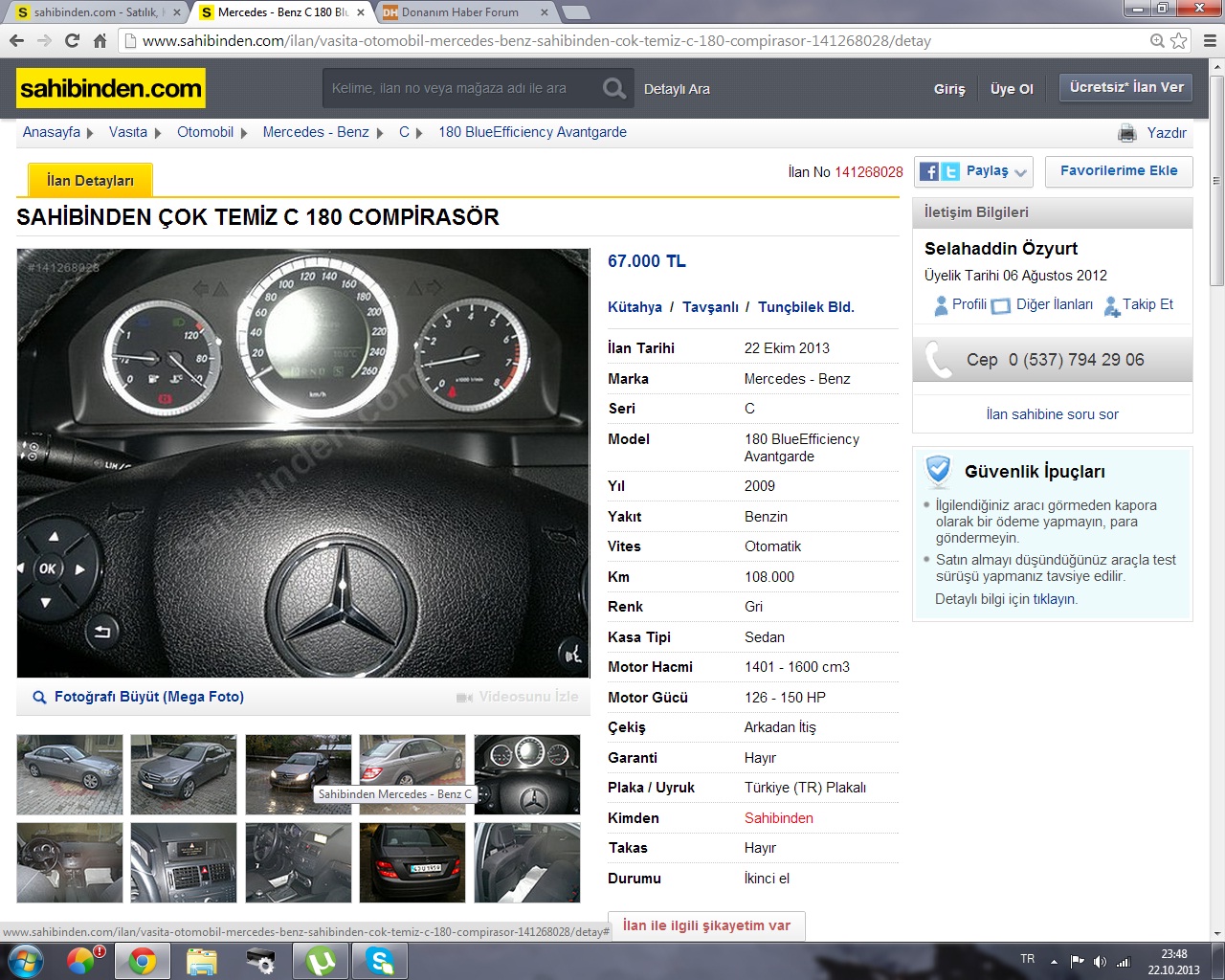Go back with the browser back arrow
Image resolution: width=1225 pixels, height=980 pixels.
click(x=16, y=40)
